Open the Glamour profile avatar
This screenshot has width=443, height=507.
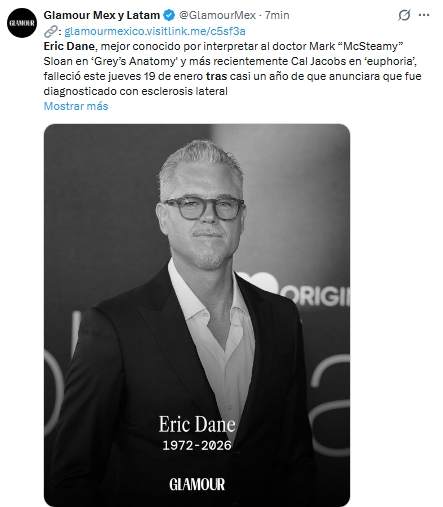pyautogui.click(x=22, y=23)
